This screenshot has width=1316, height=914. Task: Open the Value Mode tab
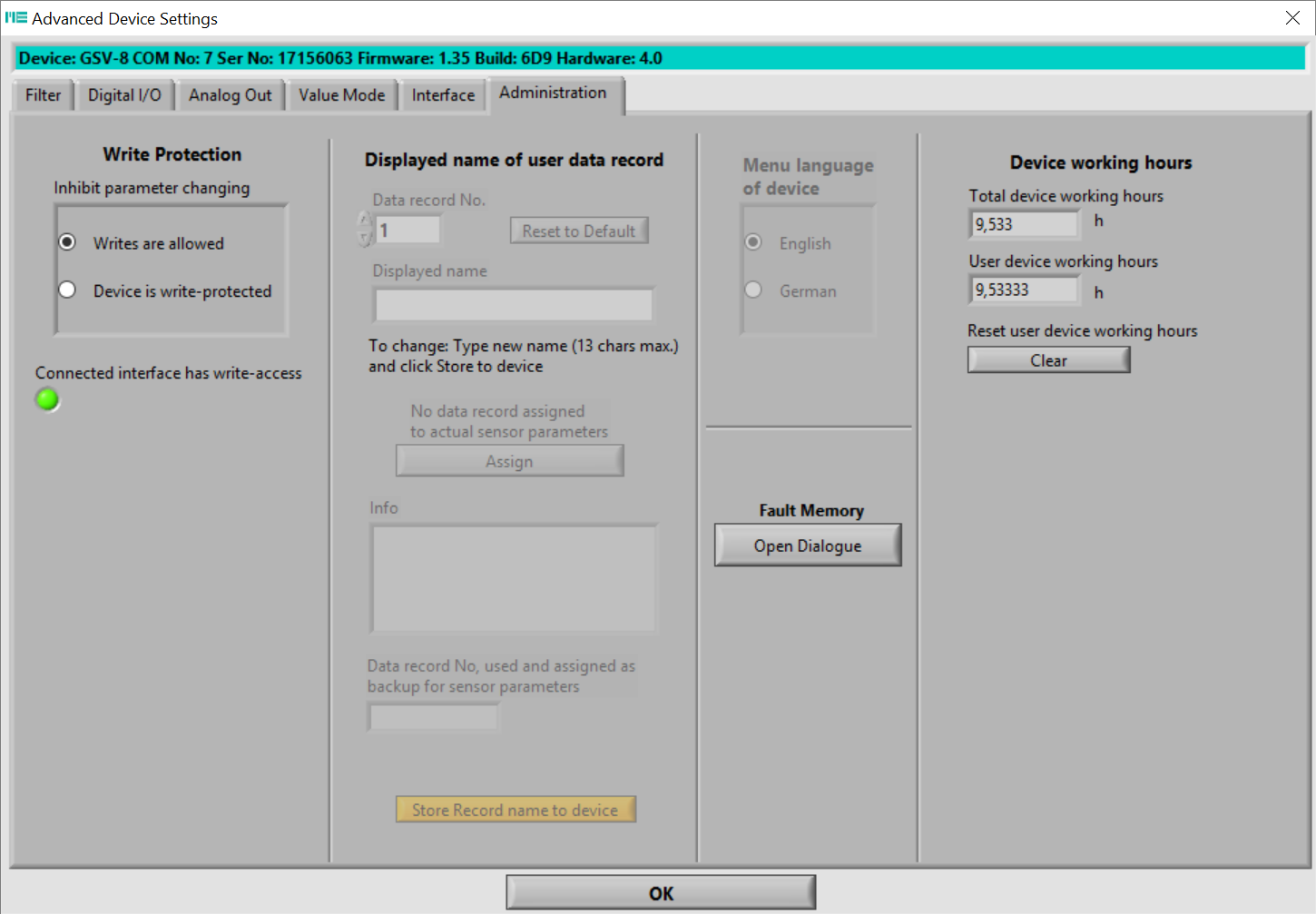pyautogui.click(x=341, y=95)
